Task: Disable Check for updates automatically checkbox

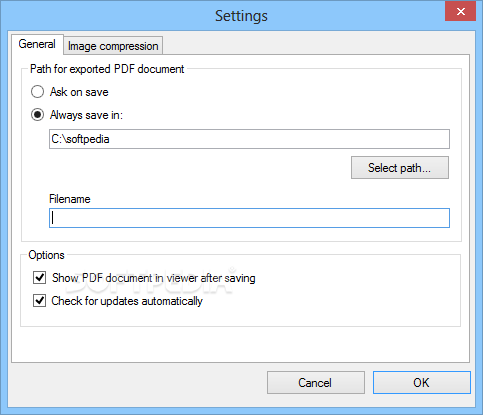Action: (39, 301)
